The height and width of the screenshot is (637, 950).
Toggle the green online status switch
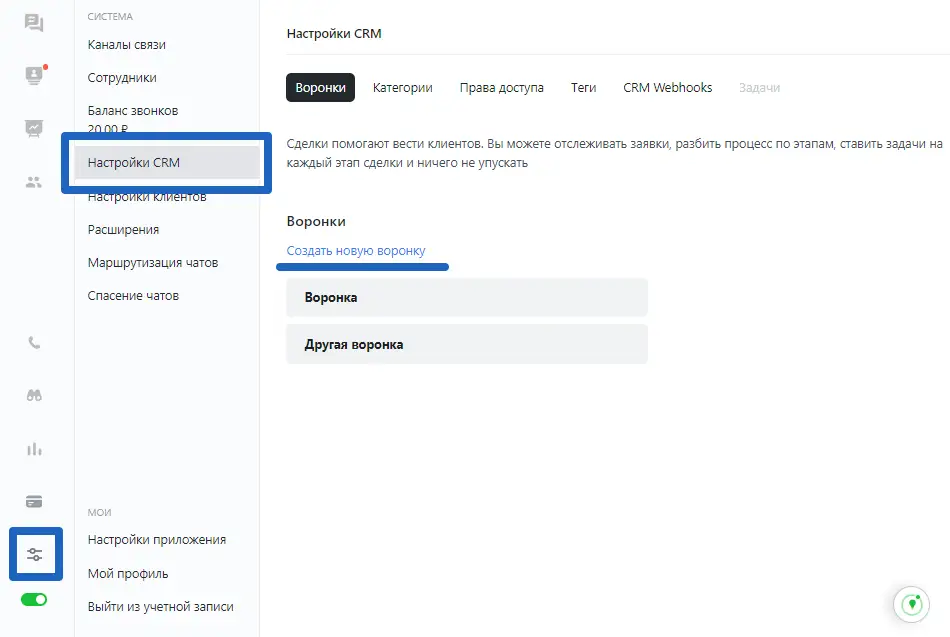[34, 600]
